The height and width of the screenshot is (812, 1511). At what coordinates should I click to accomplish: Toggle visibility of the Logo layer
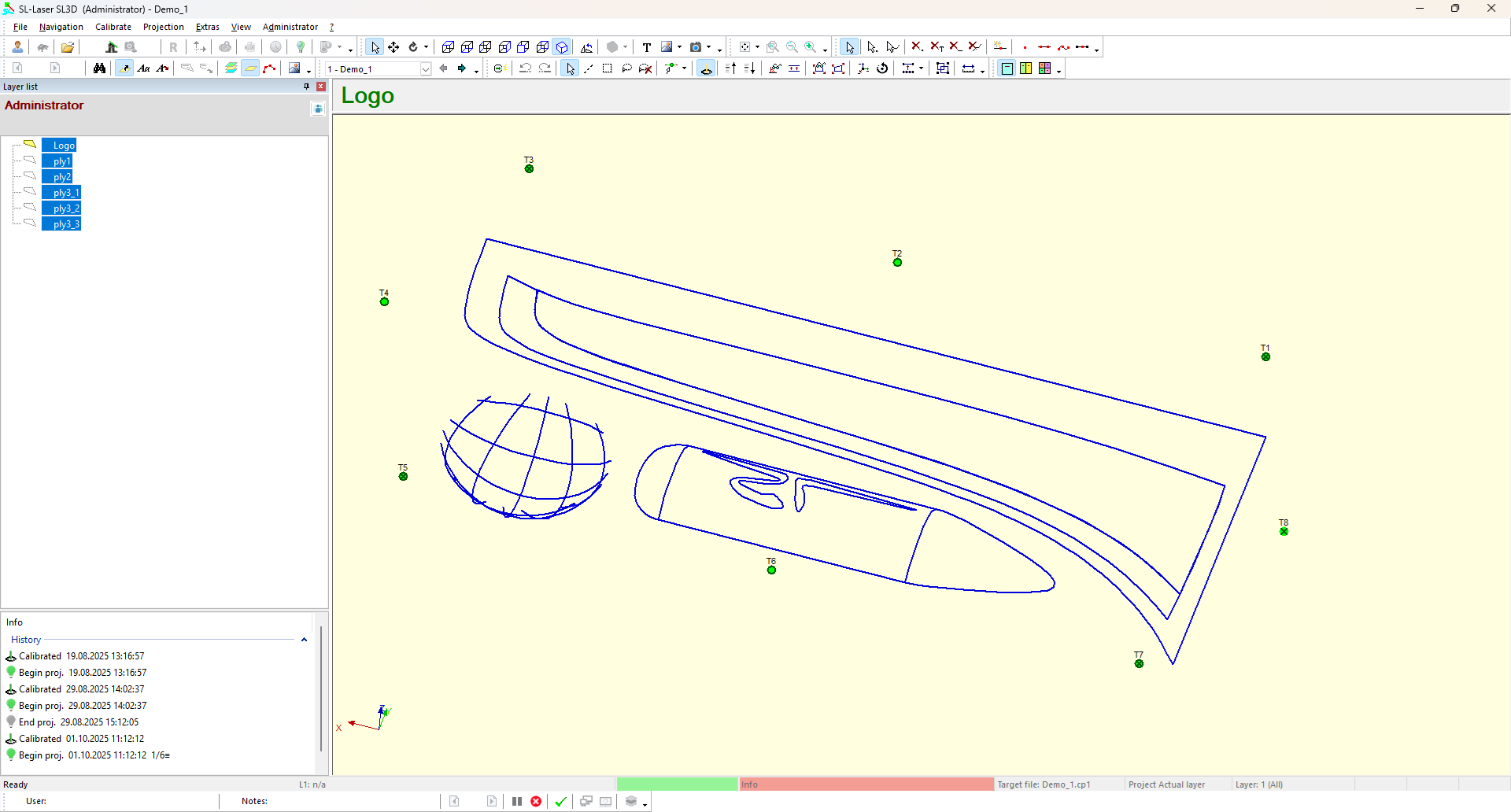point(29,143)
